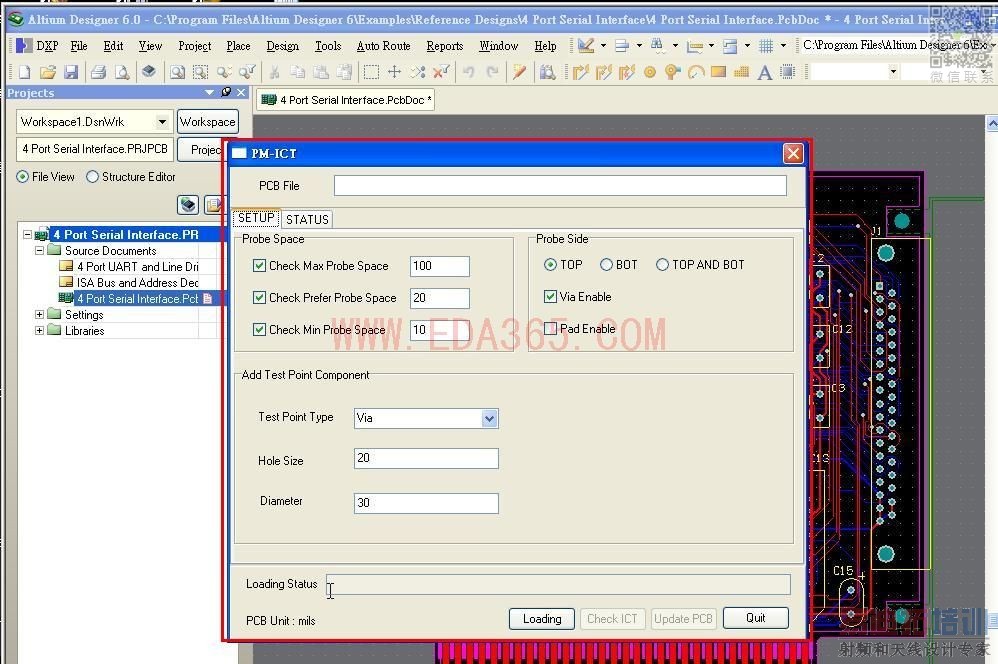Click the Quit button
The image size is (998, 664).
tap(756, 618)
